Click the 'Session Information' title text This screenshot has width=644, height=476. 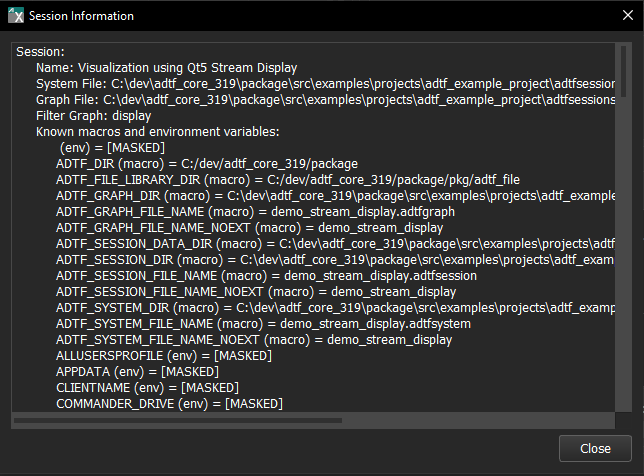[x=81, y=16]
